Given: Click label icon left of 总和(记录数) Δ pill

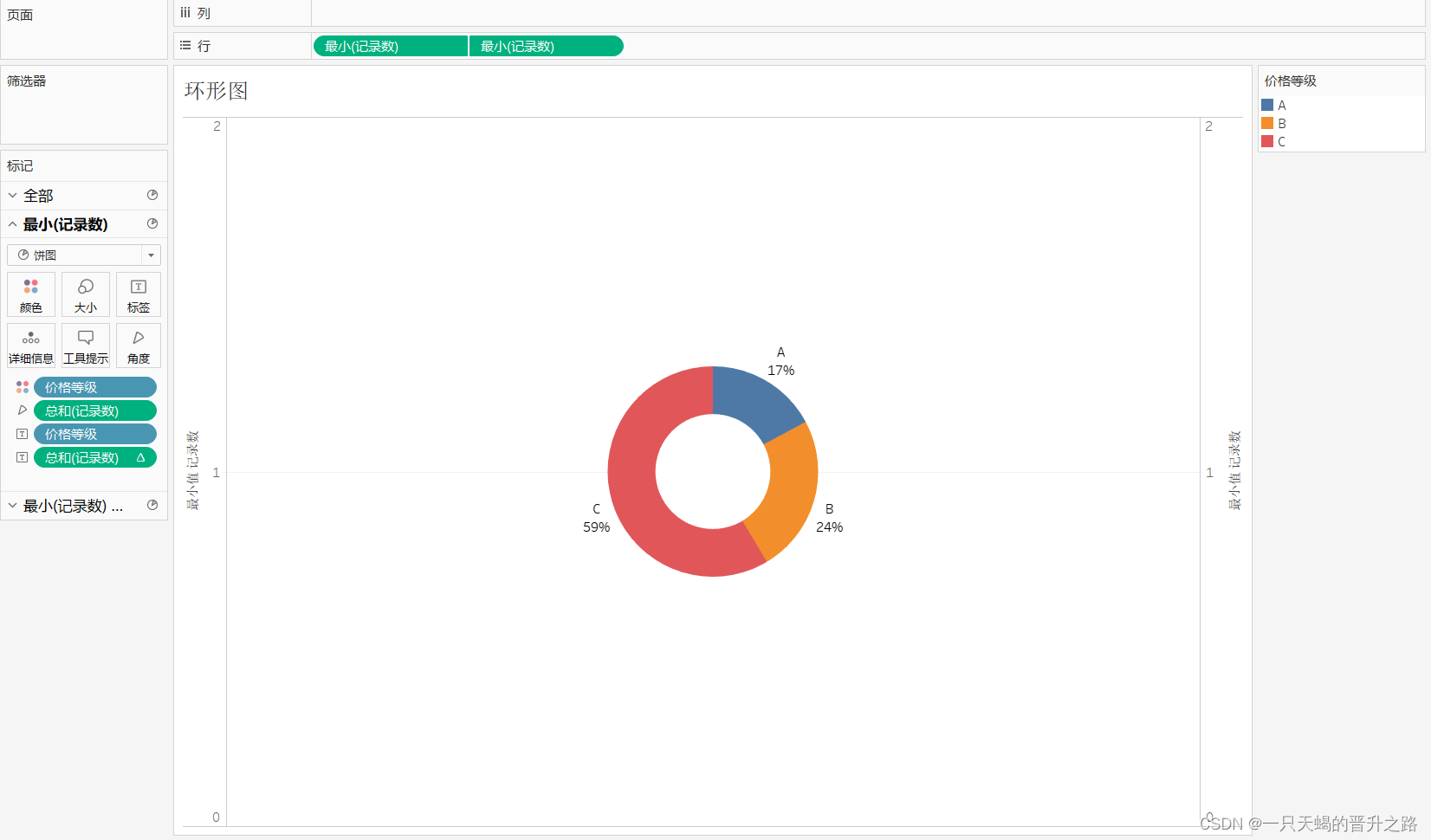Looking at the screenshot, I should pos(23,457).
